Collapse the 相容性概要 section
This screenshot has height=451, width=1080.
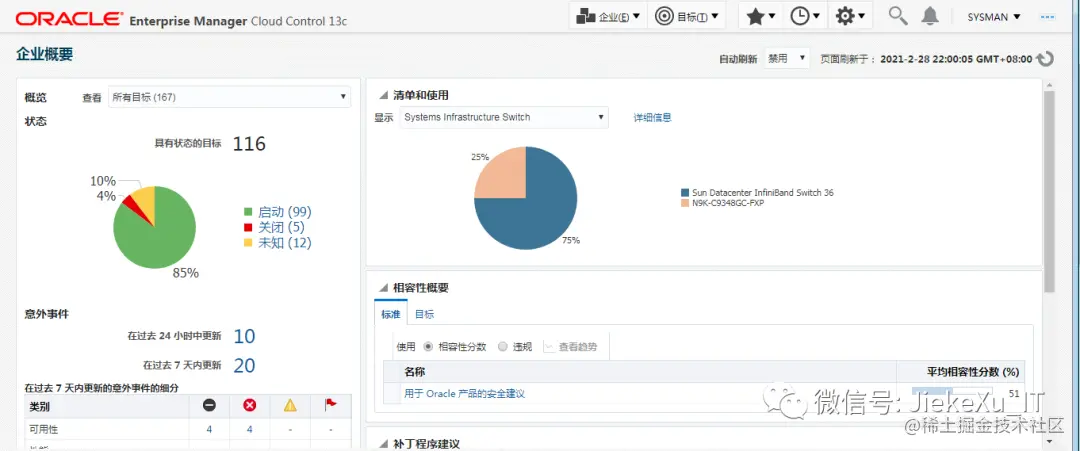384,288
